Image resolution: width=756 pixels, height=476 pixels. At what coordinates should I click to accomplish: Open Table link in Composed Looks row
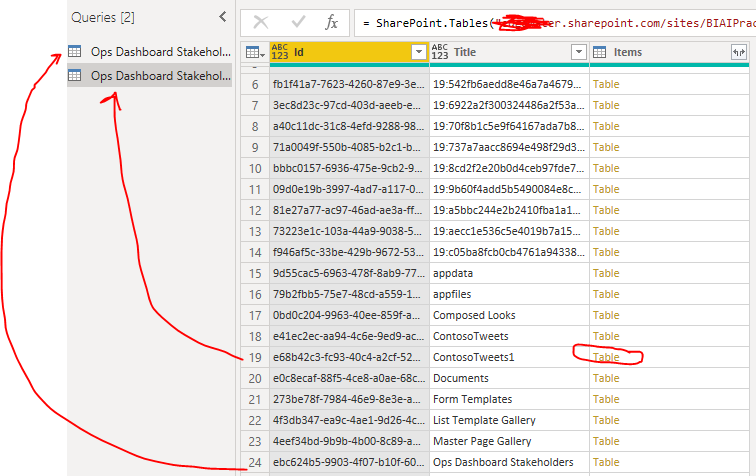coord(606,315)
